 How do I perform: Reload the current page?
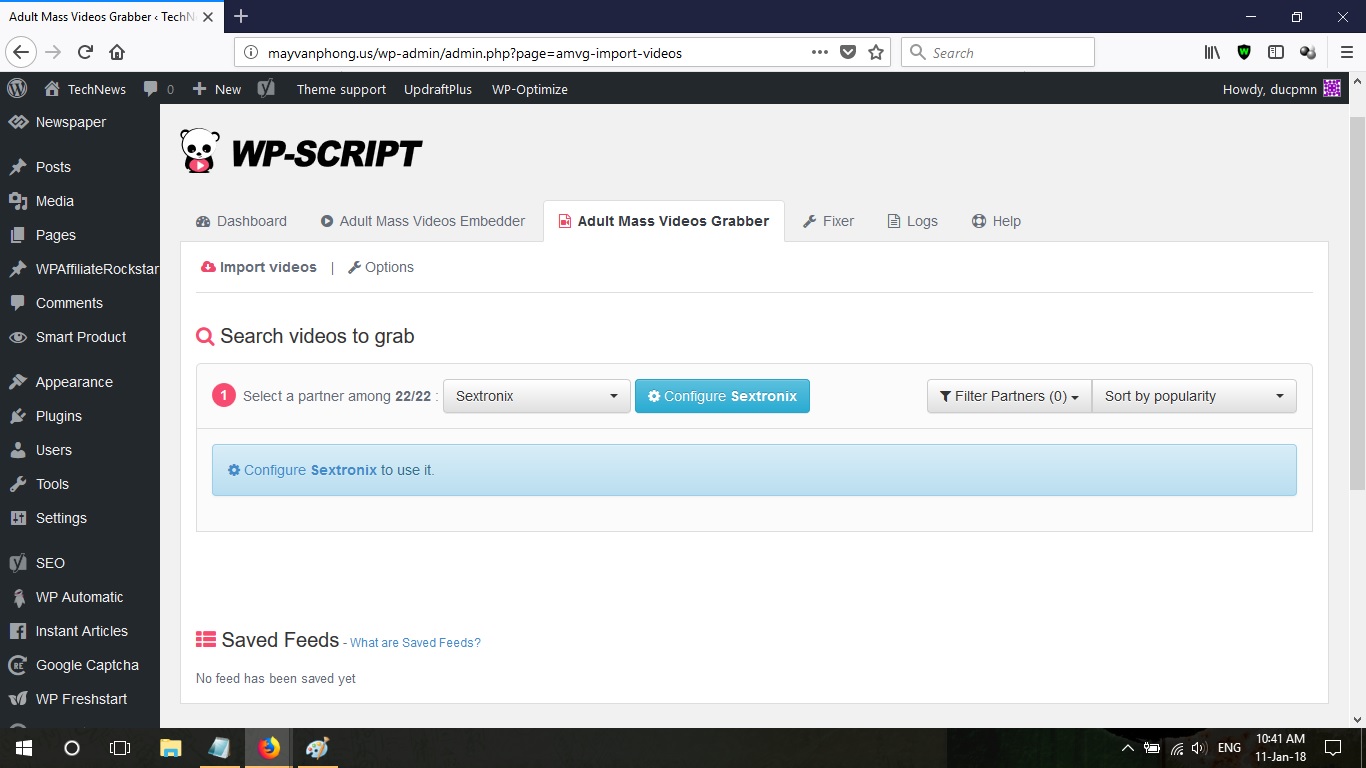pyautogui.click(x=86, y=53)
